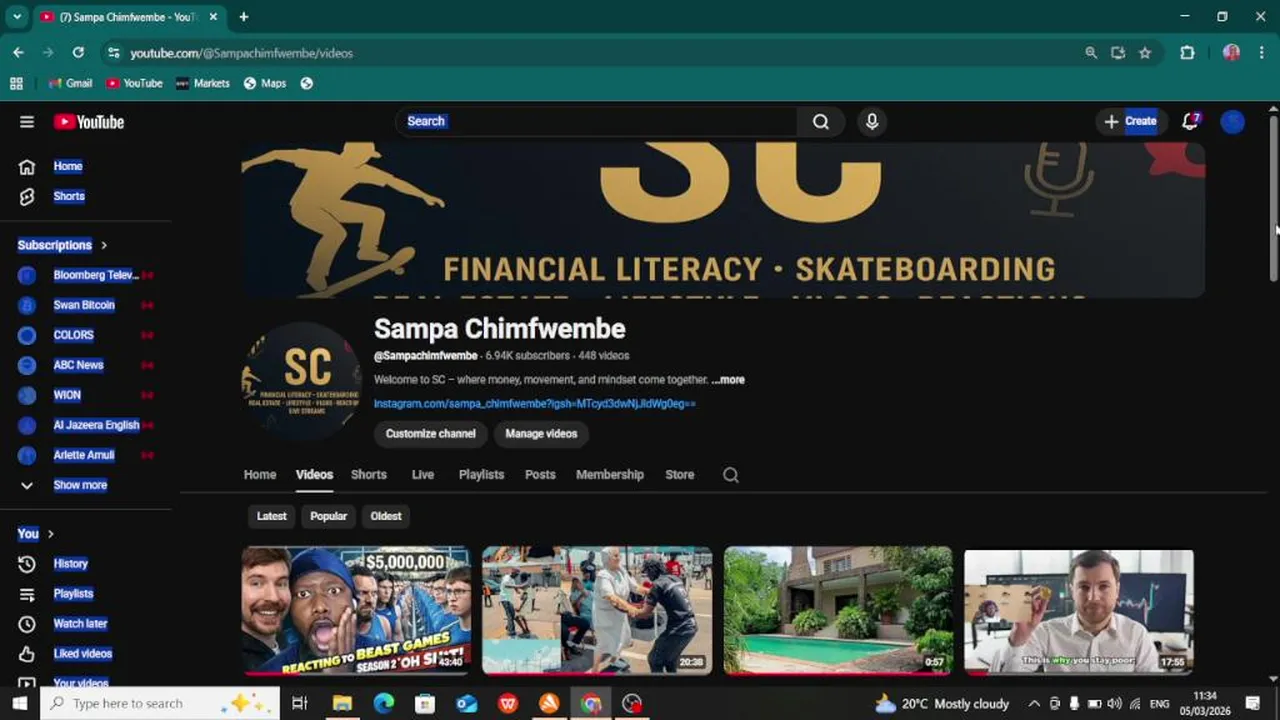Viewport: 1280px width, 720px height.
Task: Open Swan Bitcoin subscription
Action: (x=85, y=305)
